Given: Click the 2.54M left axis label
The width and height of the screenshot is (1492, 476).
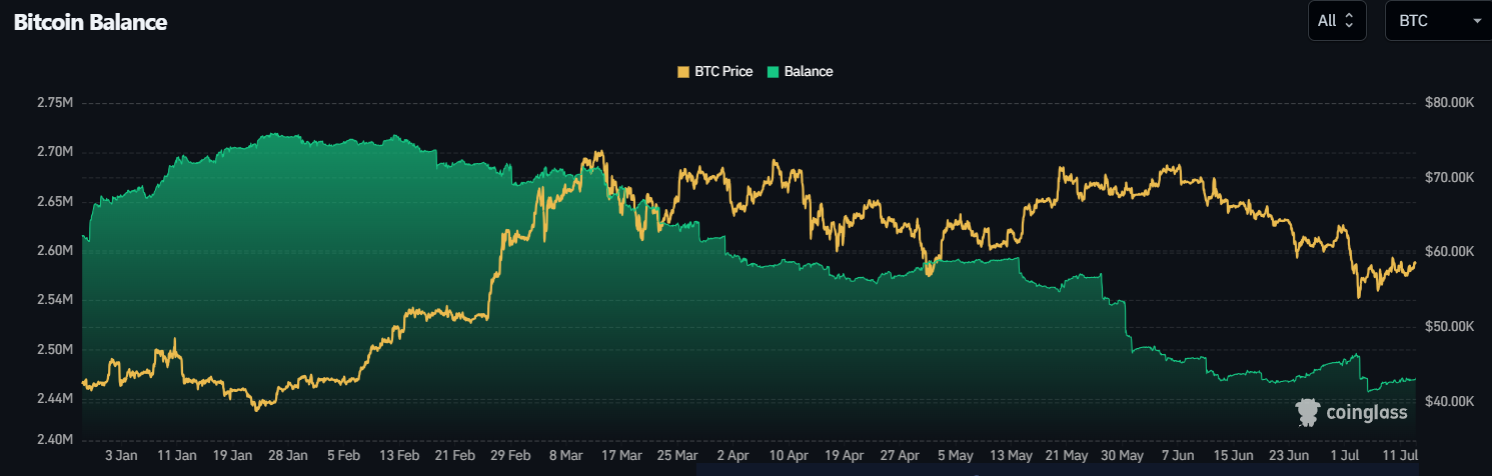Looking at the screenshot, I should coord(55,300).
